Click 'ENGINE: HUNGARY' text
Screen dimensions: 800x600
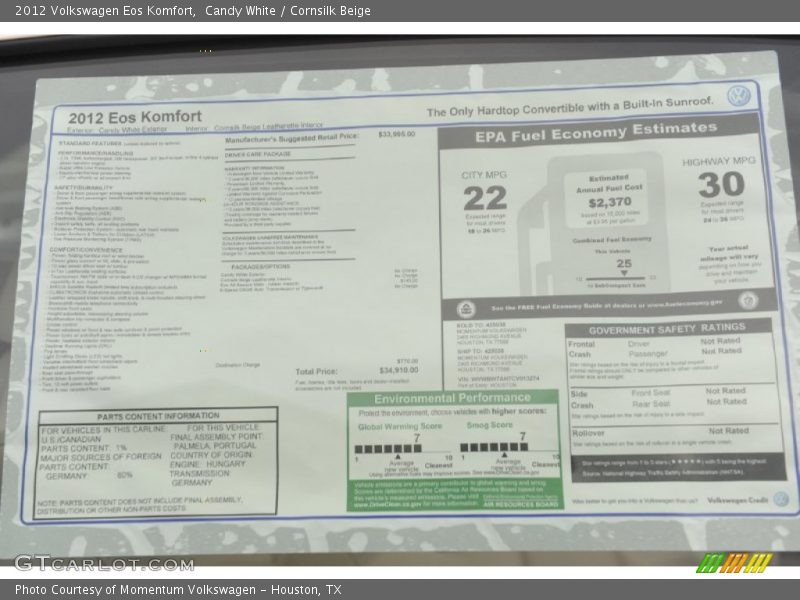click(208, 464)
